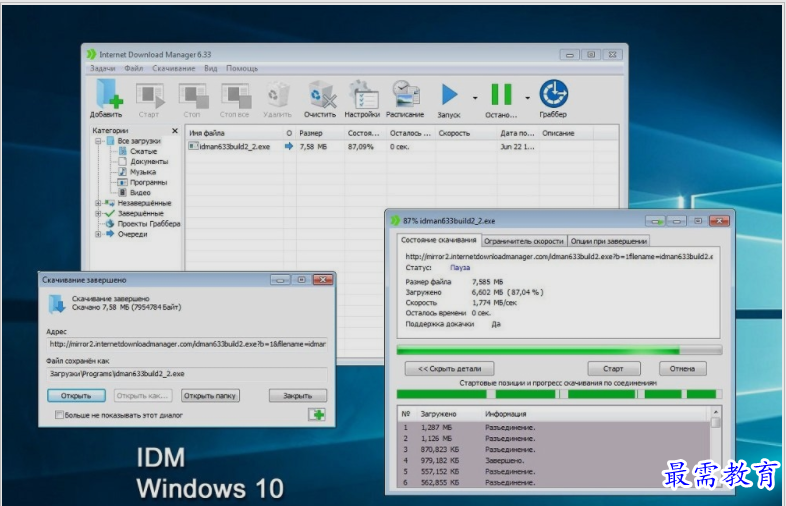Click Старт button in download progress window
Image resolution: width=786 pixels, height=506 pixels.
614,369
